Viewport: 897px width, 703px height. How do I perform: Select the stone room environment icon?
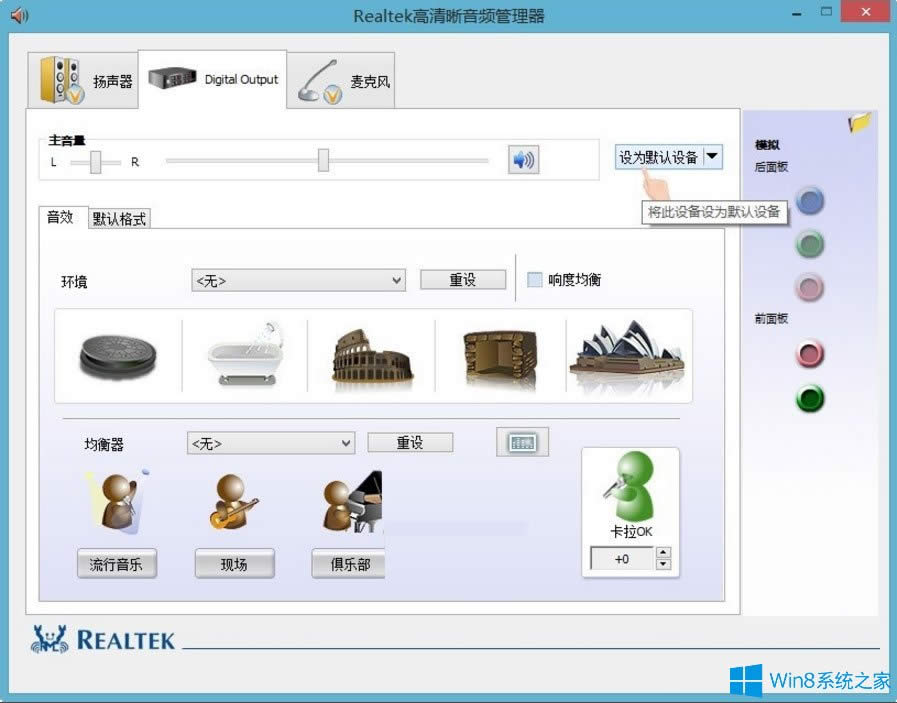tap(500, 357)
